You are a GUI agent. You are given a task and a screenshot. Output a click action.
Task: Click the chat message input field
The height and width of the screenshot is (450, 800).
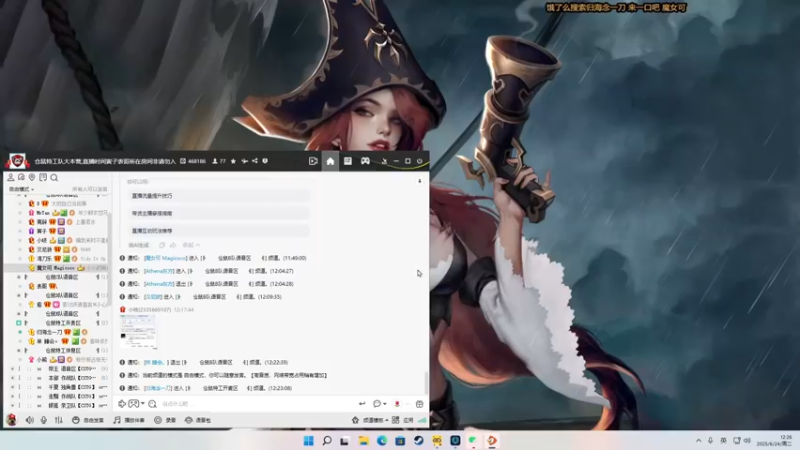coord(255,404)
